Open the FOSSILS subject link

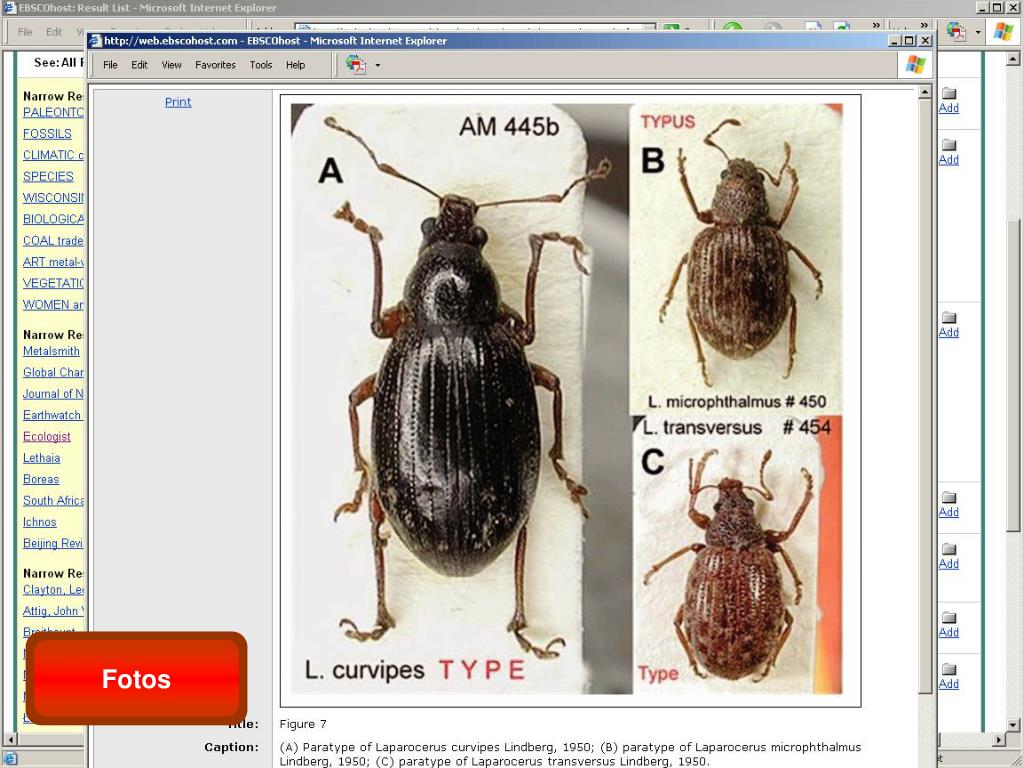(47, 133)
